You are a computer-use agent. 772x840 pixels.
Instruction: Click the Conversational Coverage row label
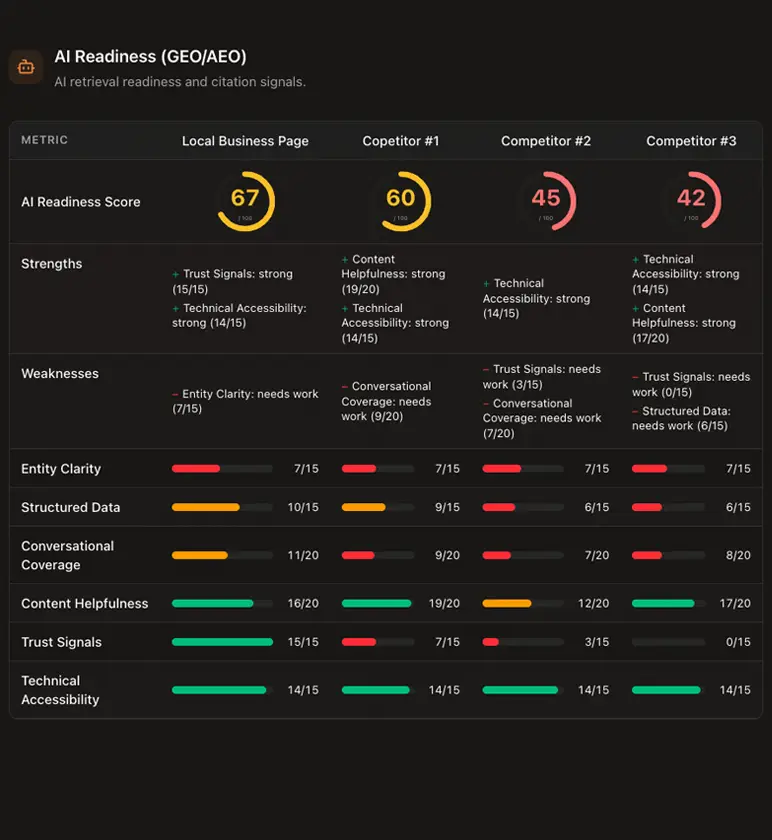click(x=68, y=555)
